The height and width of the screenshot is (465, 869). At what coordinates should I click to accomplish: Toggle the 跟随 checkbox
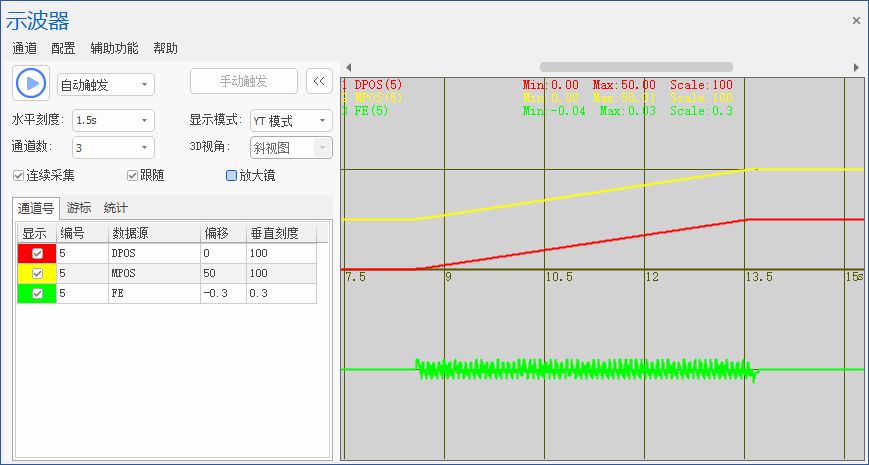pos(132,176)
